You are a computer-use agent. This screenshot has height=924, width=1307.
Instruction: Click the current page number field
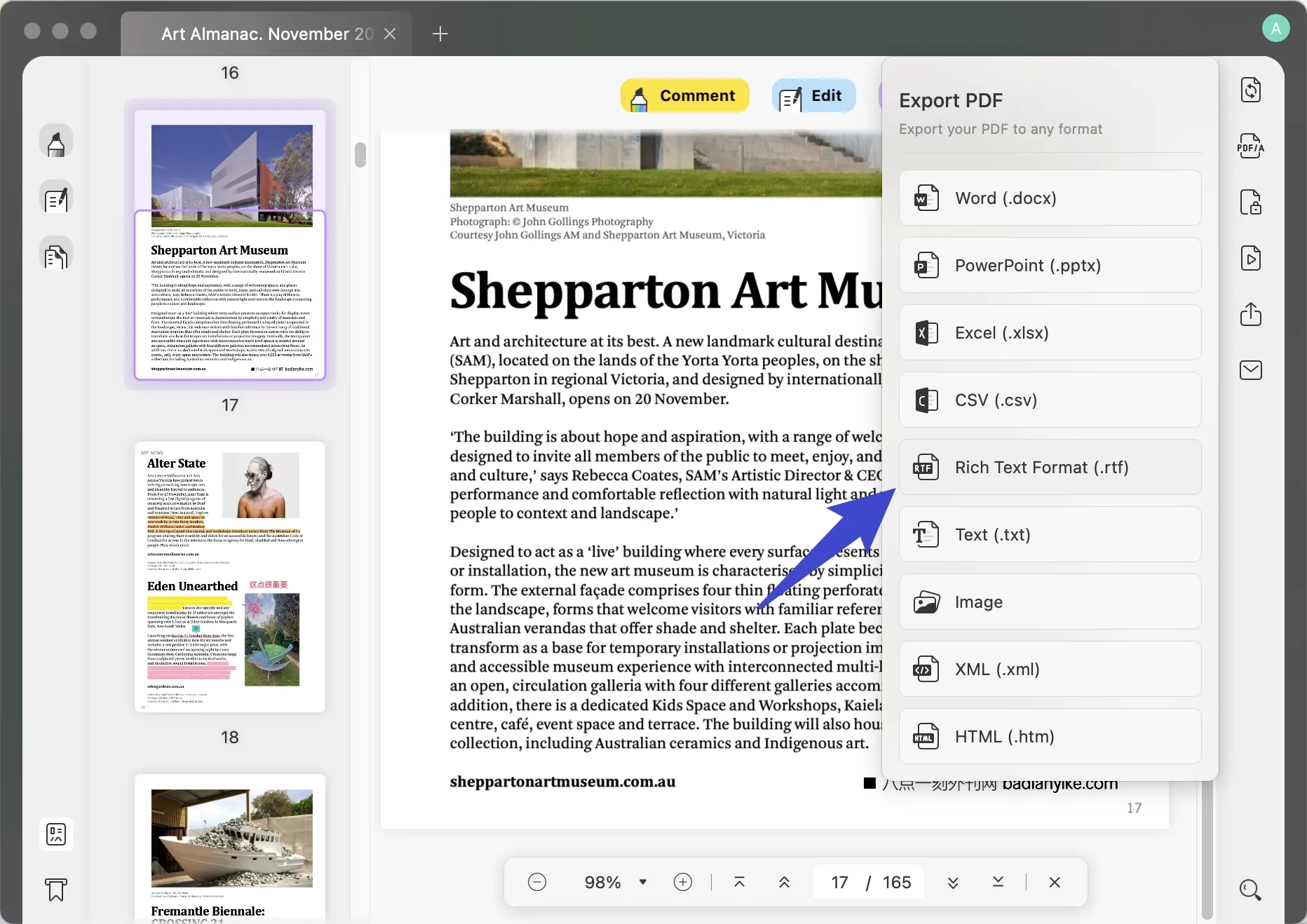(840, 882)
